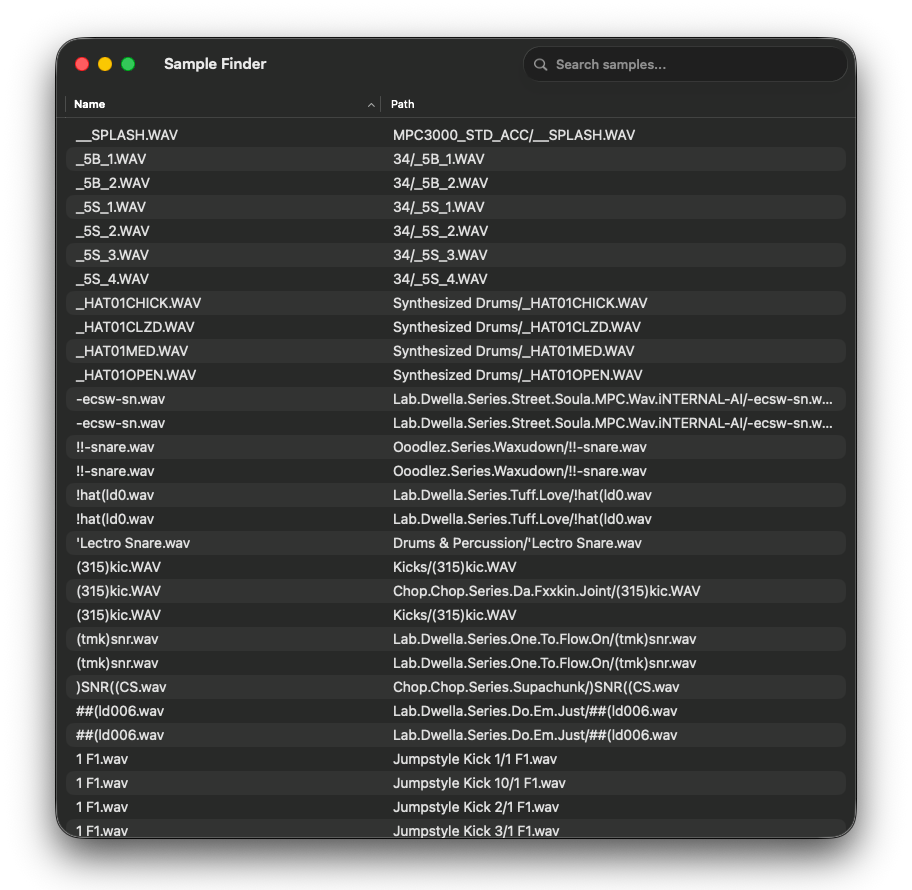
Task: Click path MPC3000_STD_ACC/__SPLASH.WAV
Action: [514, 135]
